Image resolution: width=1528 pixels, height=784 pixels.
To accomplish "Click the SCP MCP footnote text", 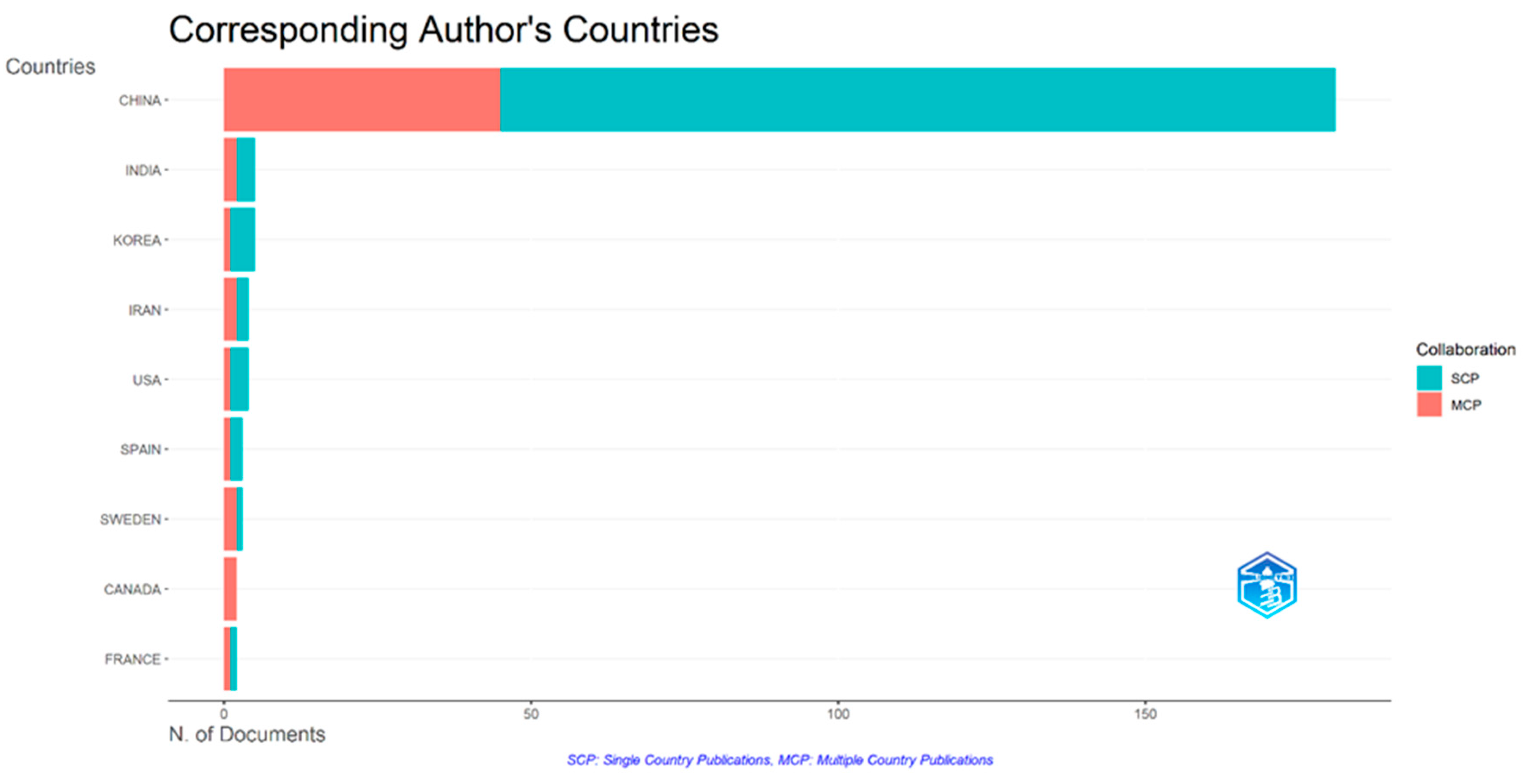I will click(779, 760).
